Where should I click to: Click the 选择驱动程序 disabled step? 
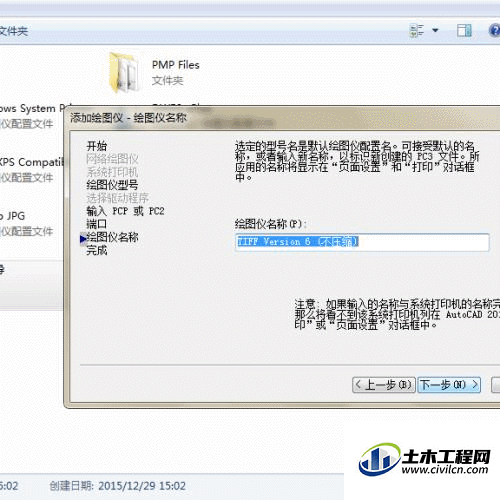117,198
